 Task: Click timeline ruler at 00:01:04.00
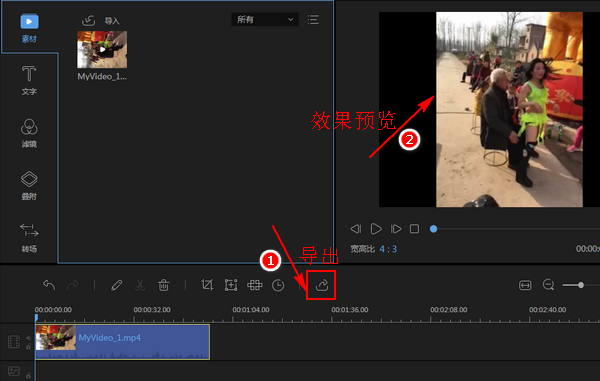(x=251, y=310)
